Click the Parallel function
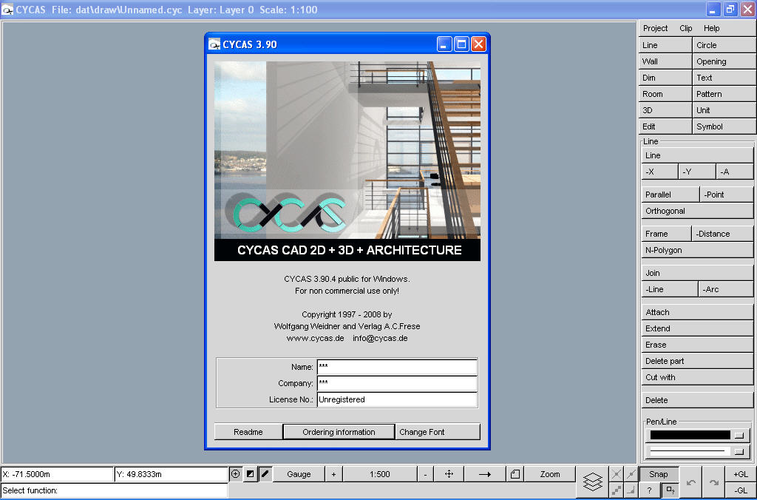 (x=670, y=194)
